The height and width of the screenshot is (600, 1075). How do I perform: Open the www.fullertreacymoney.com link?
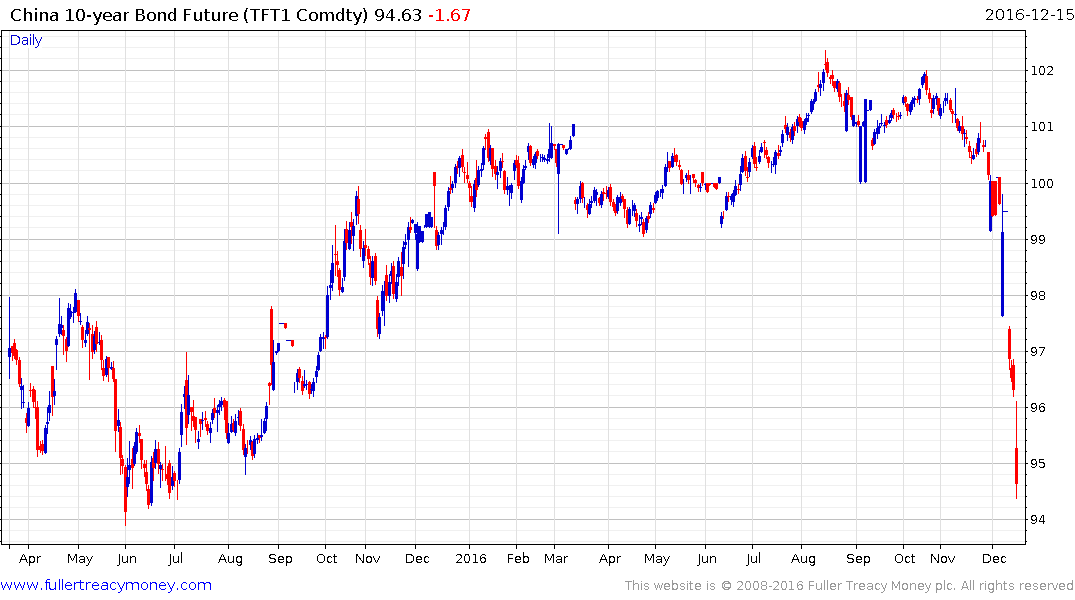106,585
